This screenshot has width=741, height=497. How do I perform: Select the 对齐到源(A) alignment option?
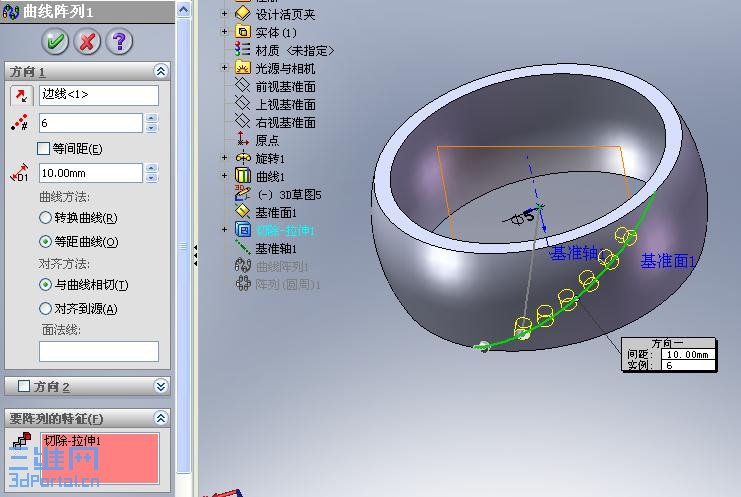45,309
